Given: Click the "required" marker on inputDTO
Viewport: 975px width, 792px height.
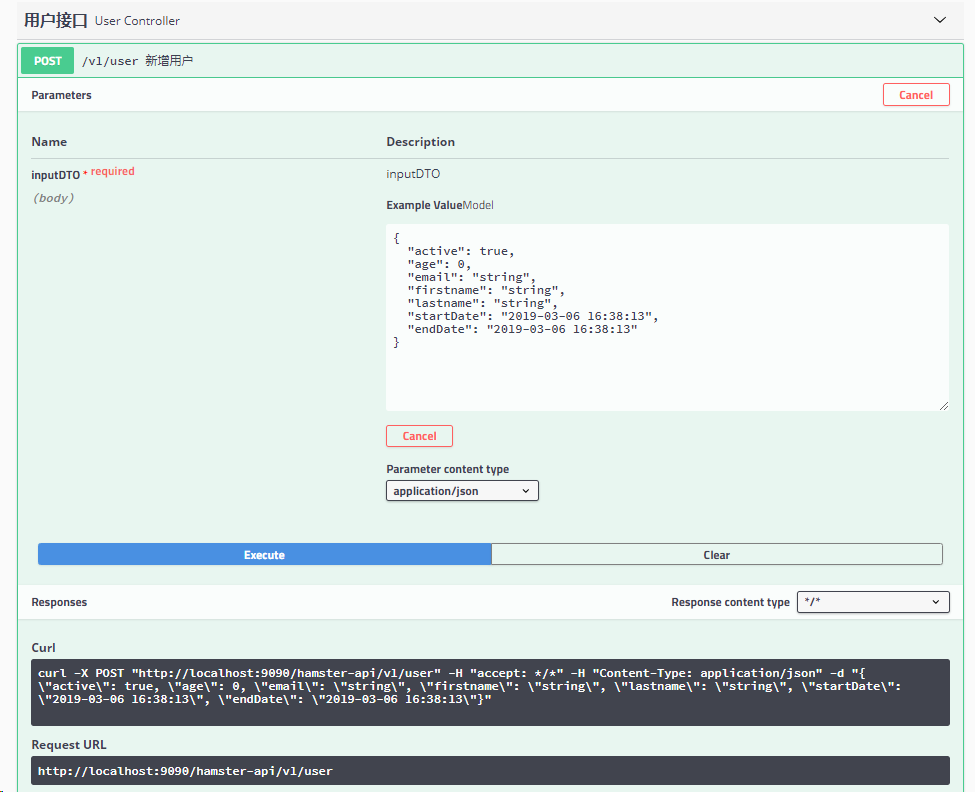Looking at the screenshot, I should 113,171.
